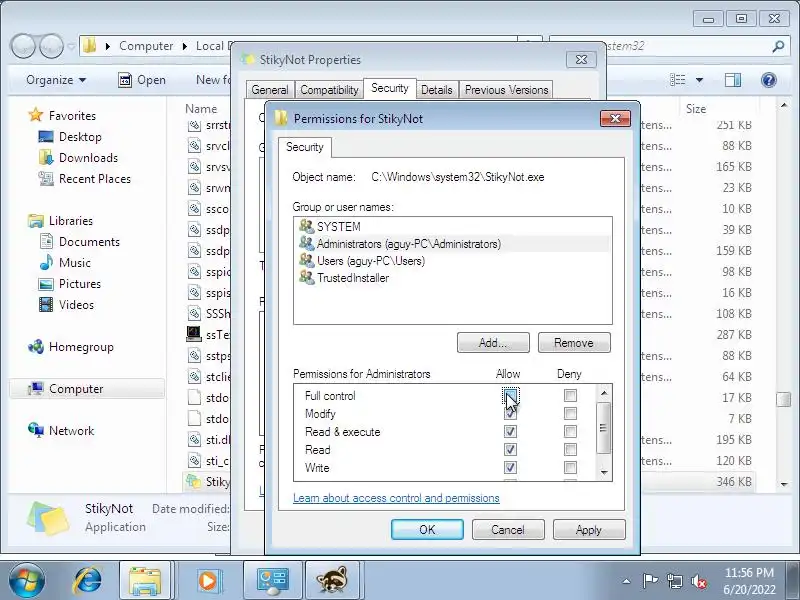800x600 pixels.
Task: Toggle Allow checkbox for Full control
Action: coord(510,395)
